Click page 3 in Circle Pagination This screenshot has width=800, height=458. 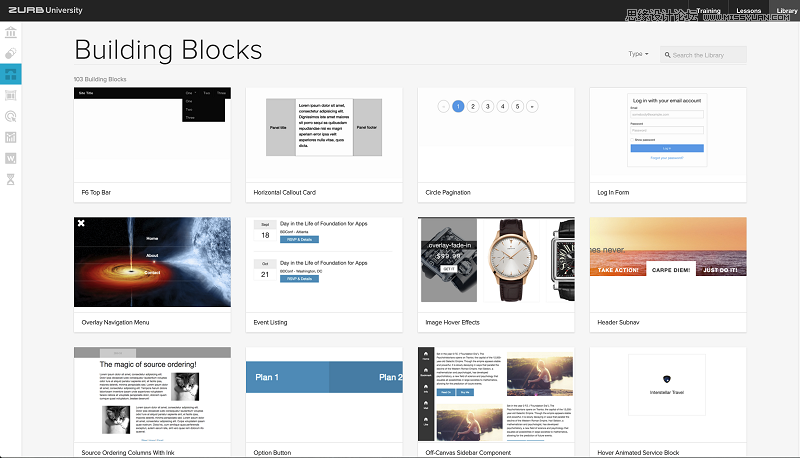point(487,105)
